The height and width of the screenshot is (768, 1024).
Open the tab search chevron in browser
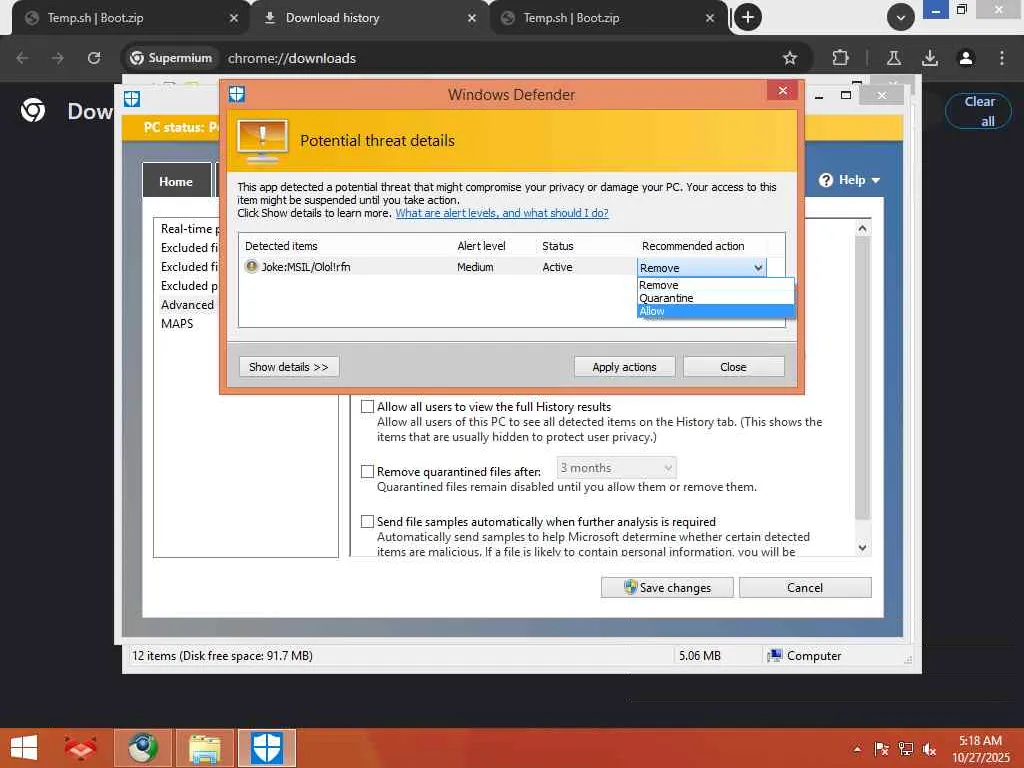click(x=900, y=18)
